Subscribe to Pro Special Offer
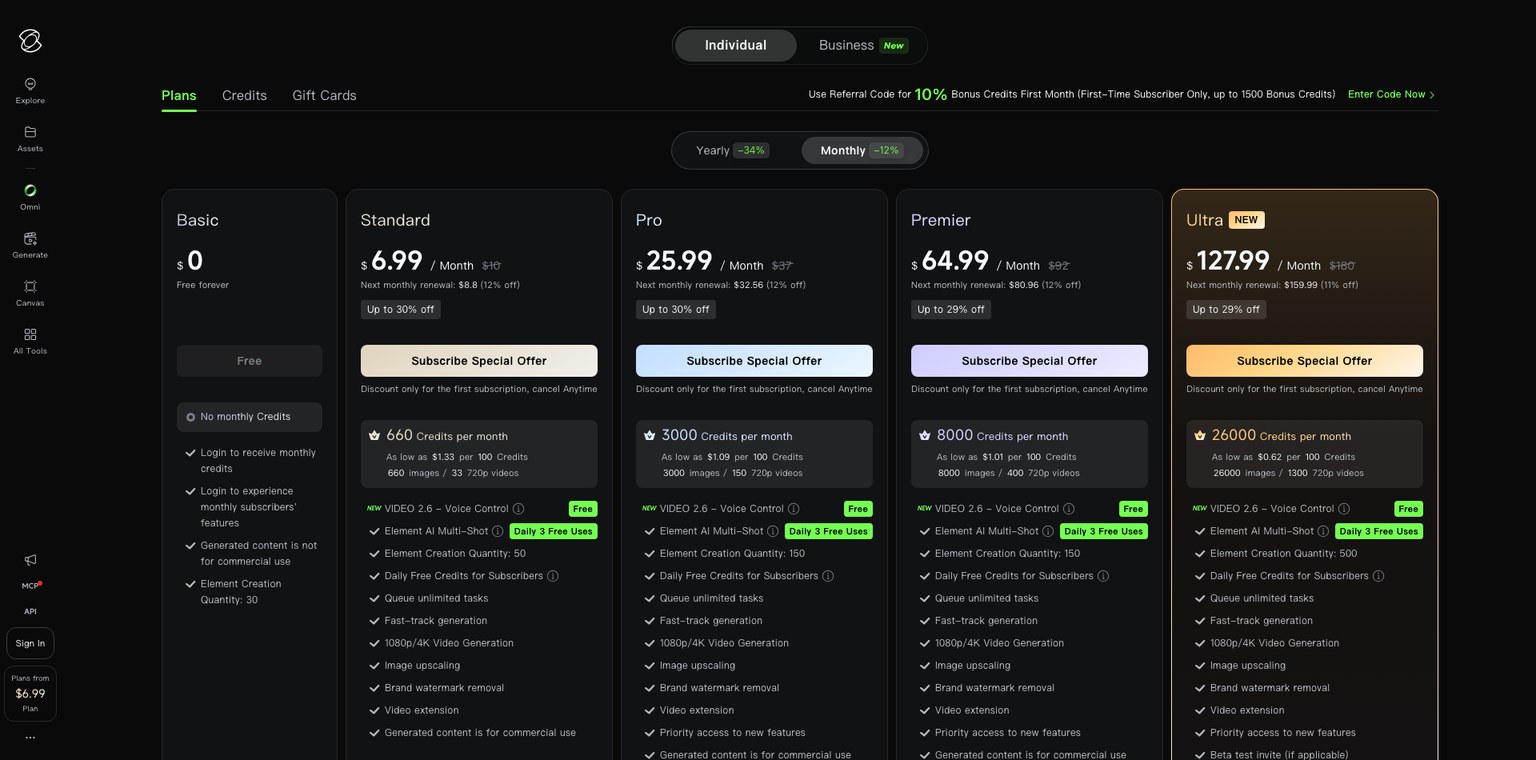The image size is (1536, 760). tap(754, 361)
